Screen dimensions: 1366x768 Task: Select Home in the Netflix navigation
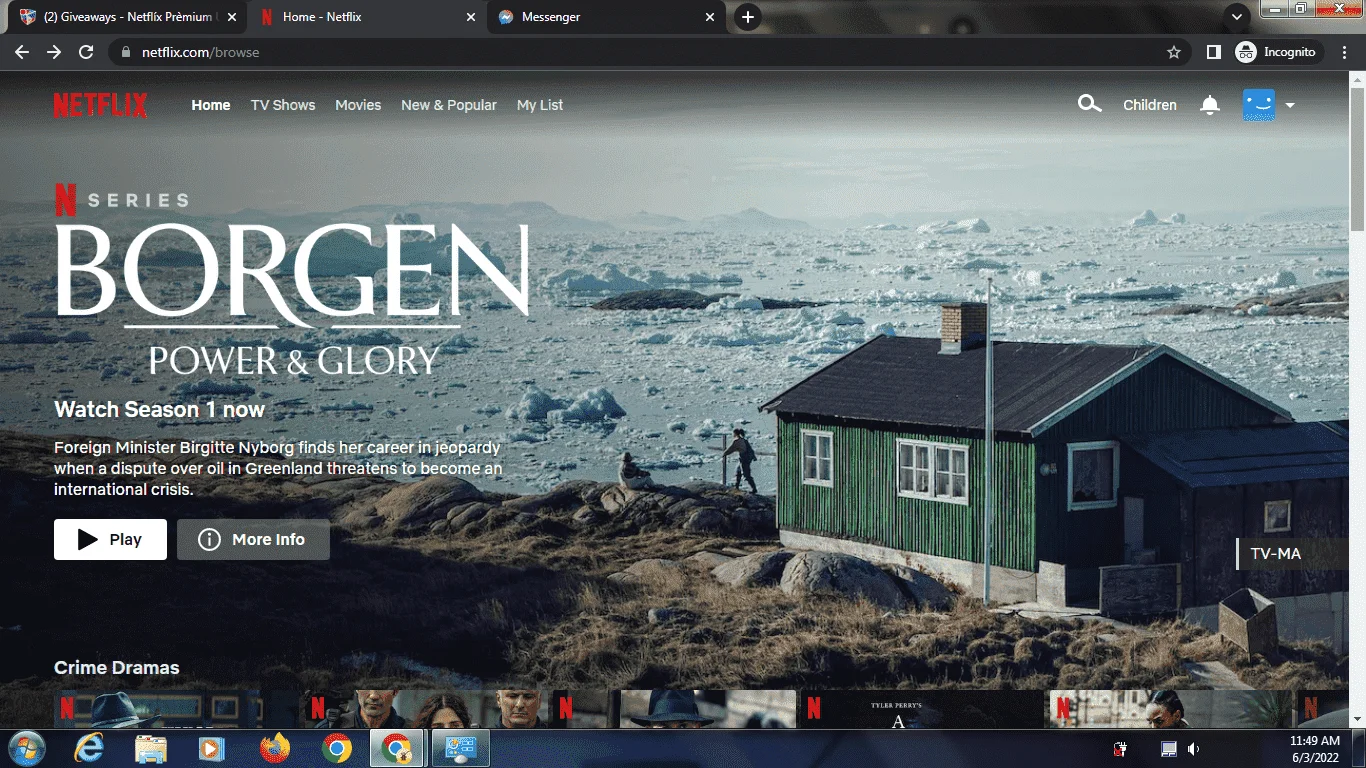pyautogui.click(x=211, y=105)
